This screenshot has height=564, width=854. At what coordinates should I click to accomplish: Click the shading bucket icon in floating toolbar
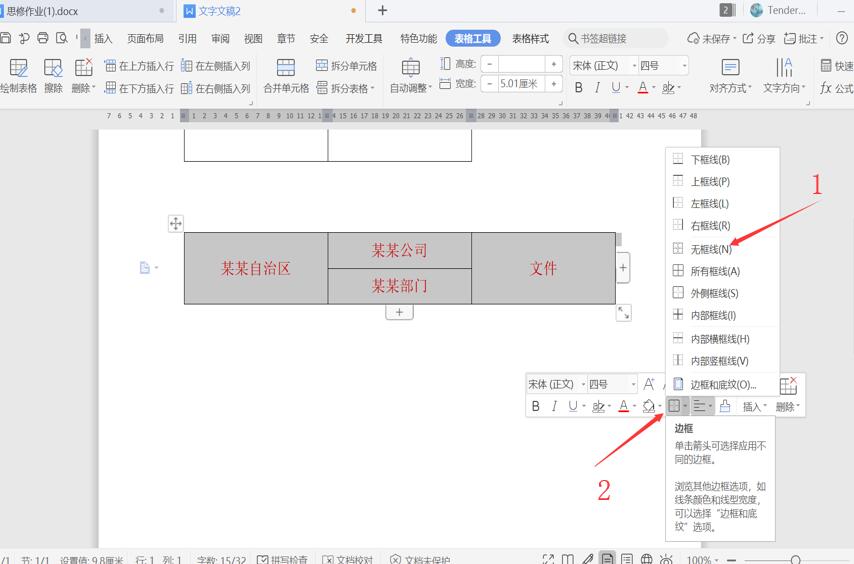[x=648, y=406]
